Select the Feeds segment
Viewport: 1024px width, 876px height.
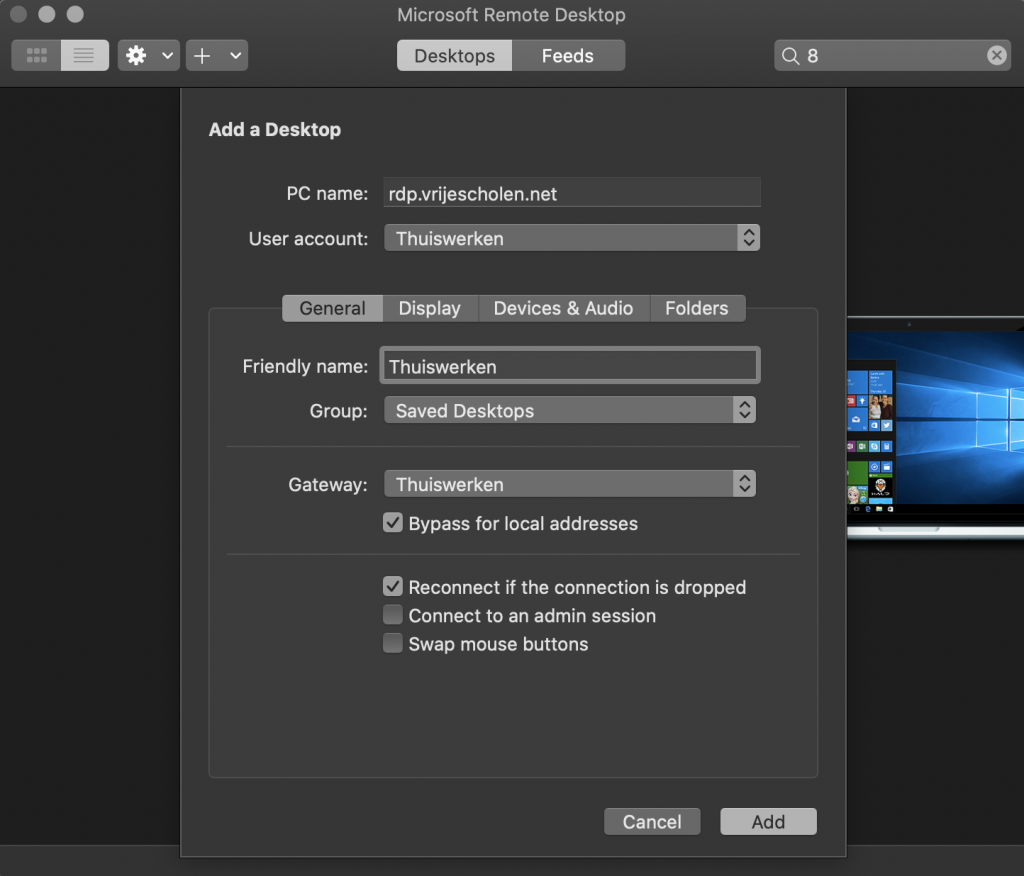568,56
